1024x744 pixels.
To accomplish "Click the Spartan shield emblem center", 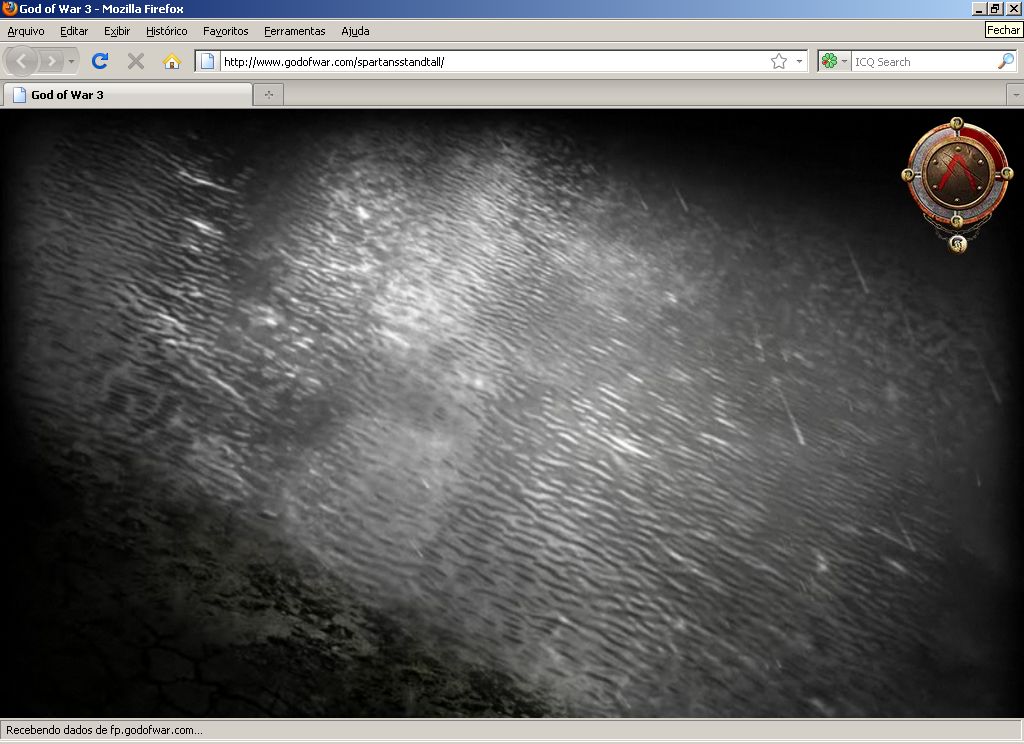I will tap(956, 173).
